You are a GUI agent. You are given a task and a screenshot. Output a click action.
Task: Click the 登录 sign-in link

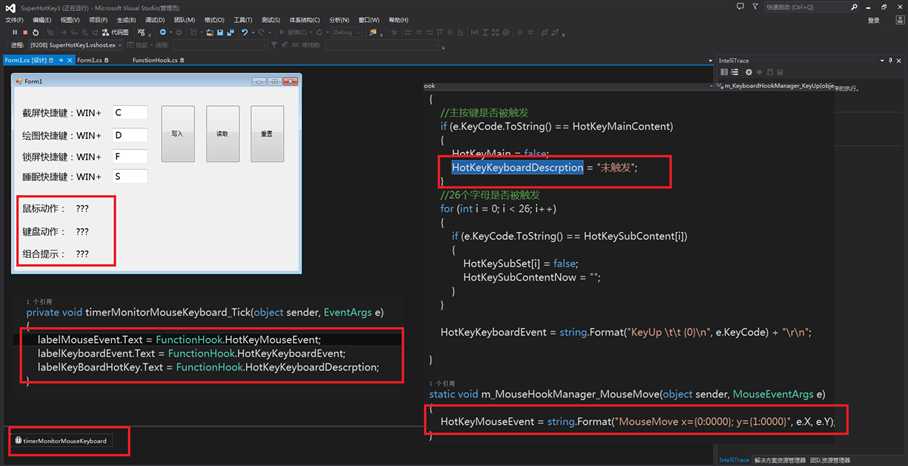[x=874, y=20]
